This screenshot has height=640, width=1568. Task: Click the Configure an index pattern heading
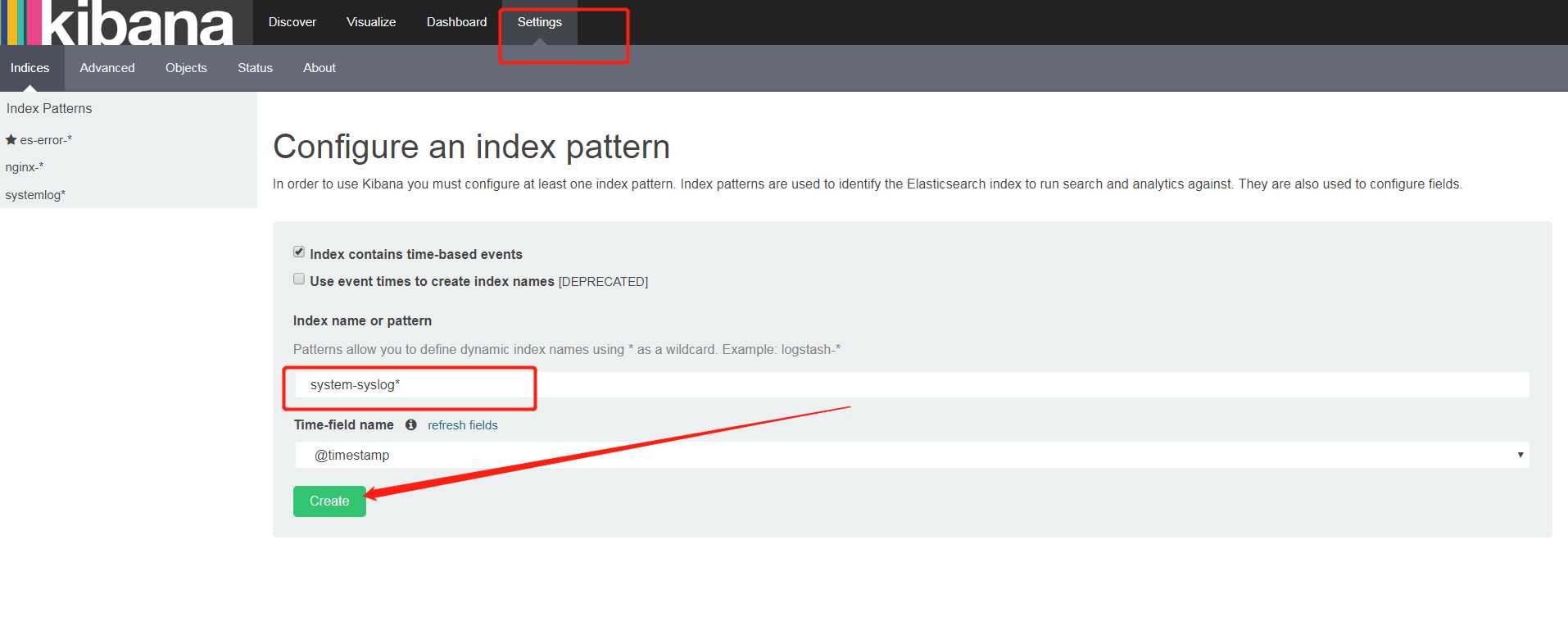coord(472,147)
